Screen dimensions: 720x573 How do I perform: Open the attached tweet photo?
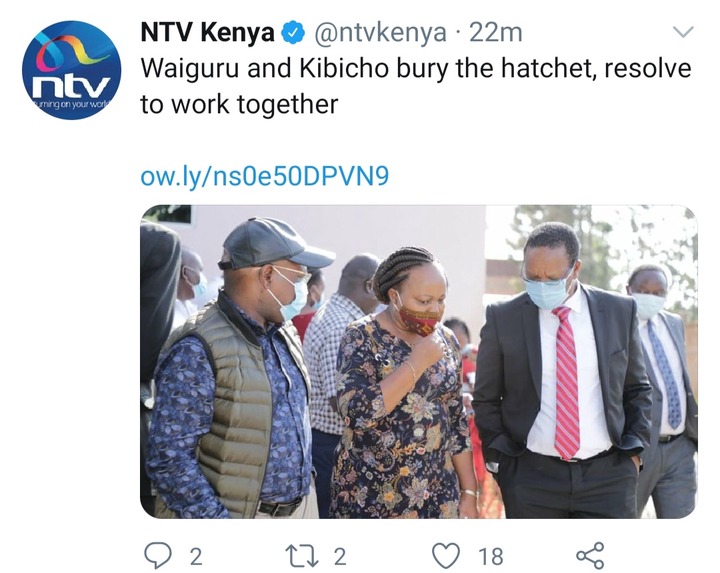pos(419,362)
